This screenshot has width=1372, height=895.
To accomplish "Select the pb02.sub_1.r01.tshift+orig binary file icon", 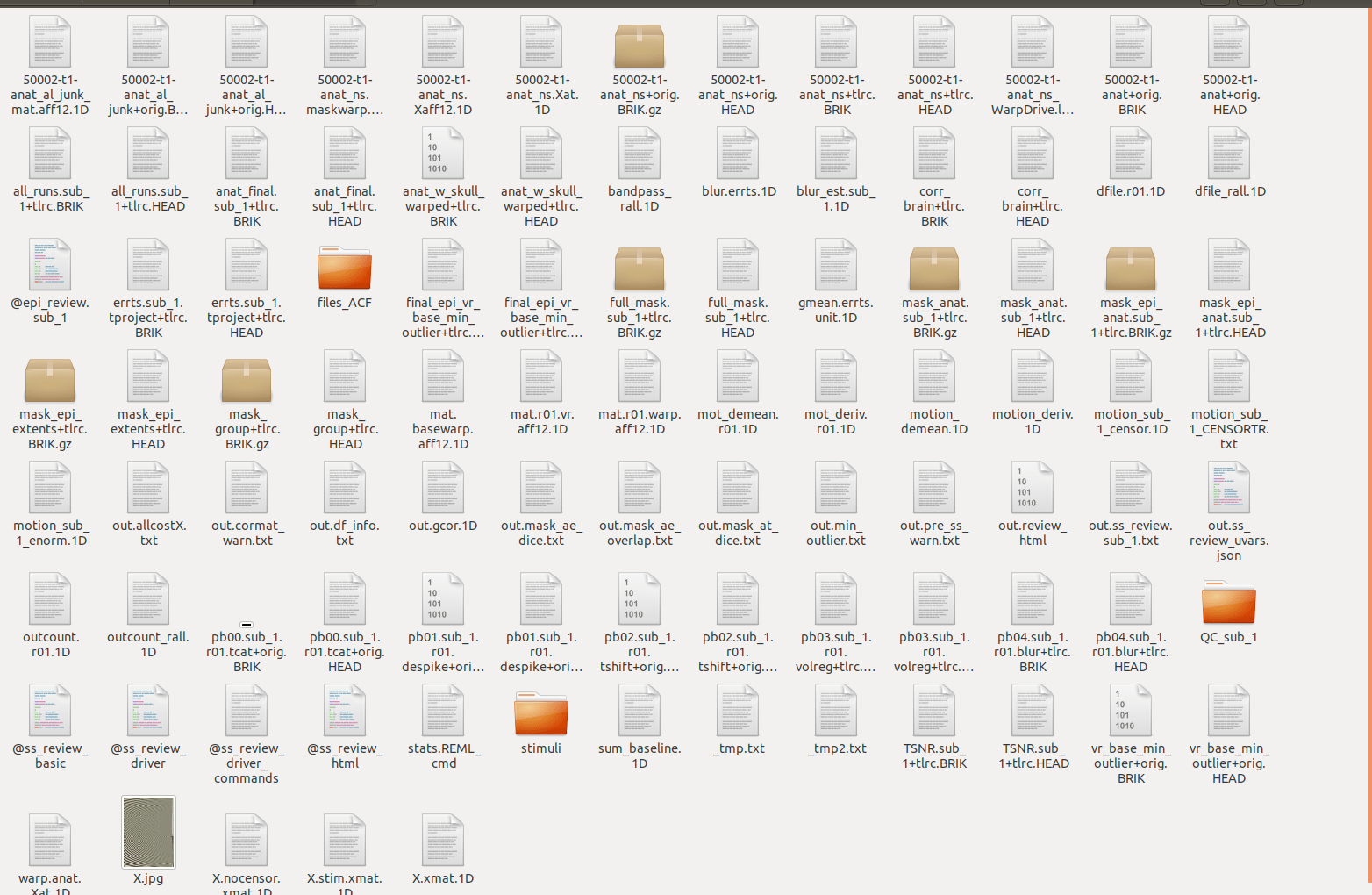I will (640, 598).
